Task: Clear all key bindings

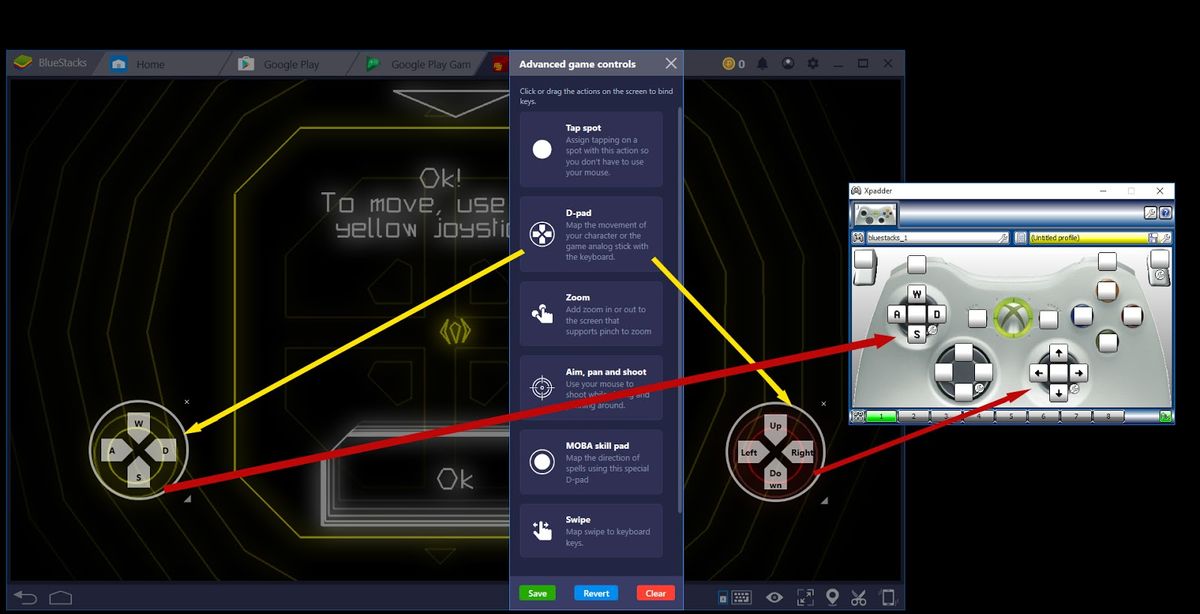Action: pyautogui.click(x=655, y=592)
